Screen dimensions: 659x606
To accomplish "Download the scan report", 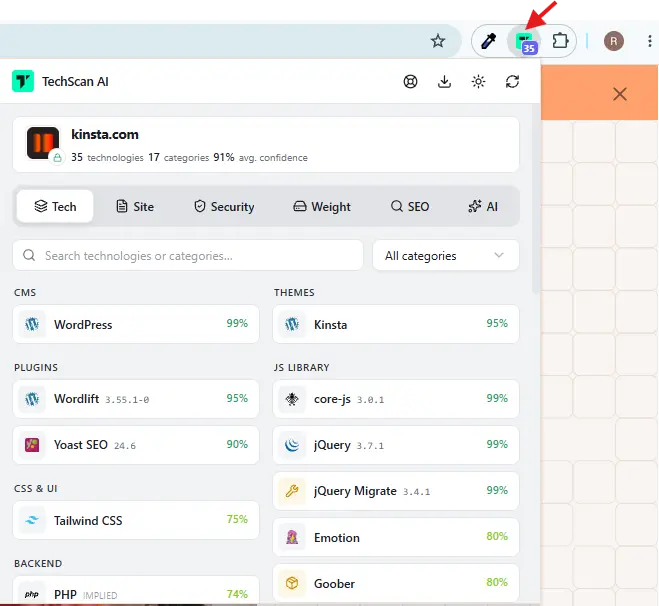I will point(444,81).
